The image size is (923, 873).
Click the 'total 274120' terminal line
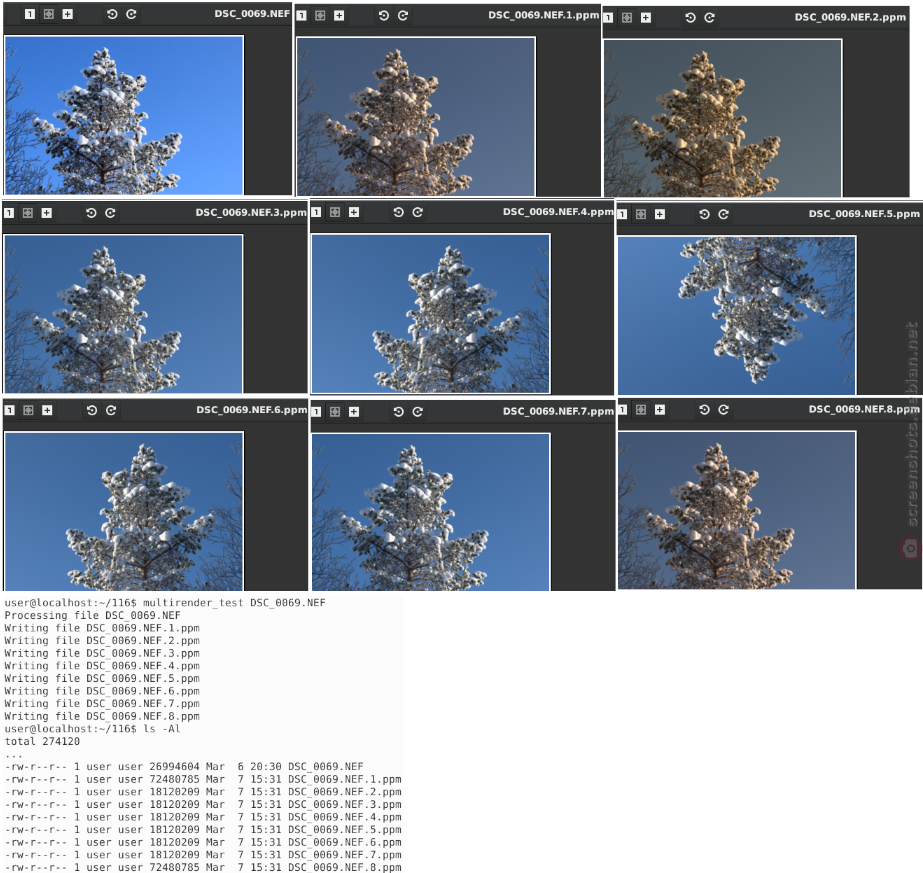point(42,741)
